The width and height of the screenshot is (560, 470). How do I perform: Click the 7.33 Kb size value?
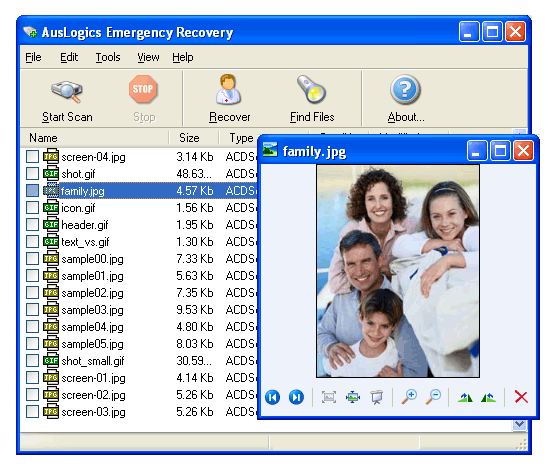pyautogui.click(x=195, y=259)
